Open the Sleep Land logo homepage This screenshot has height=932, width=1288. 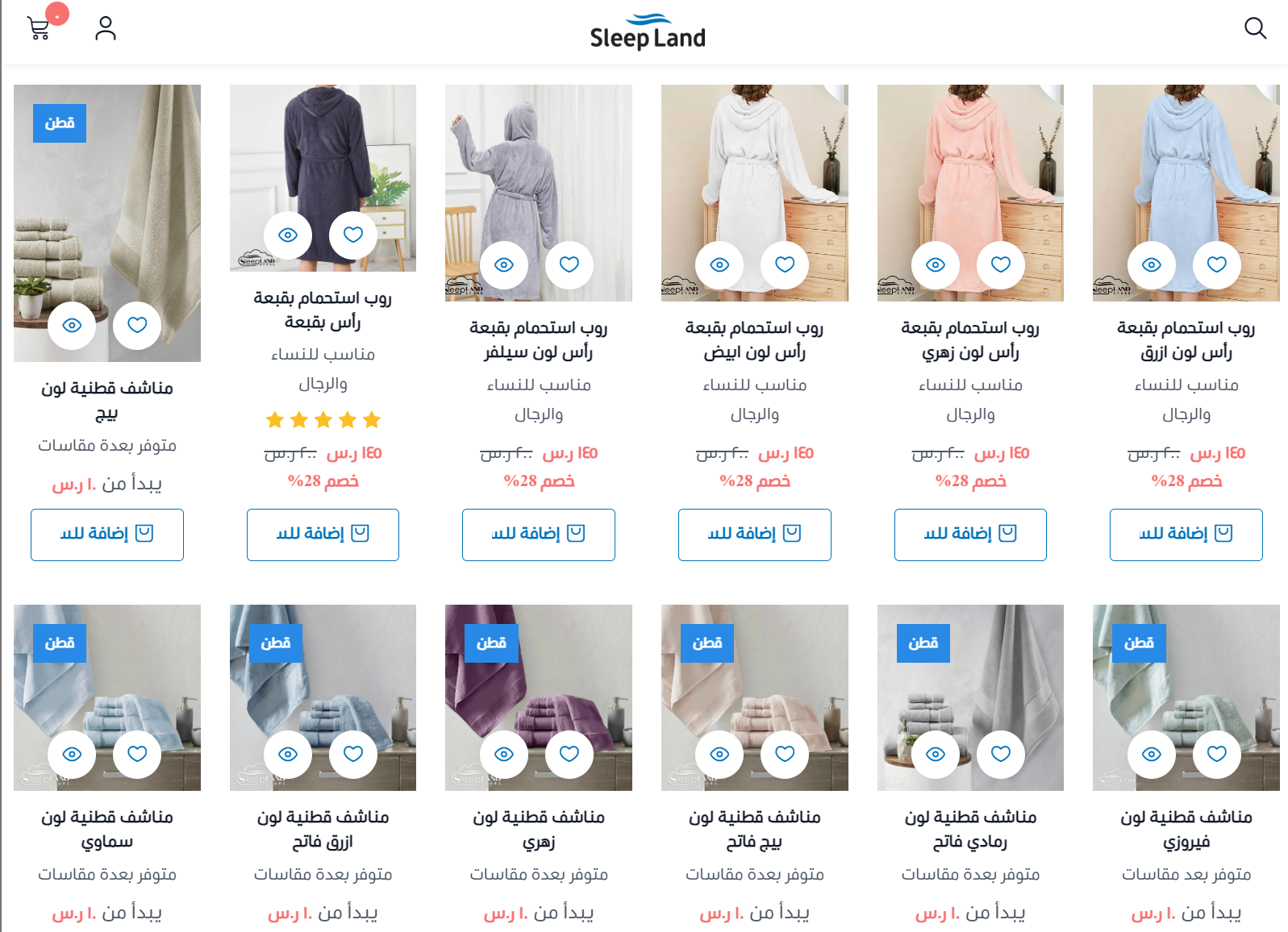tap(647, 32)
